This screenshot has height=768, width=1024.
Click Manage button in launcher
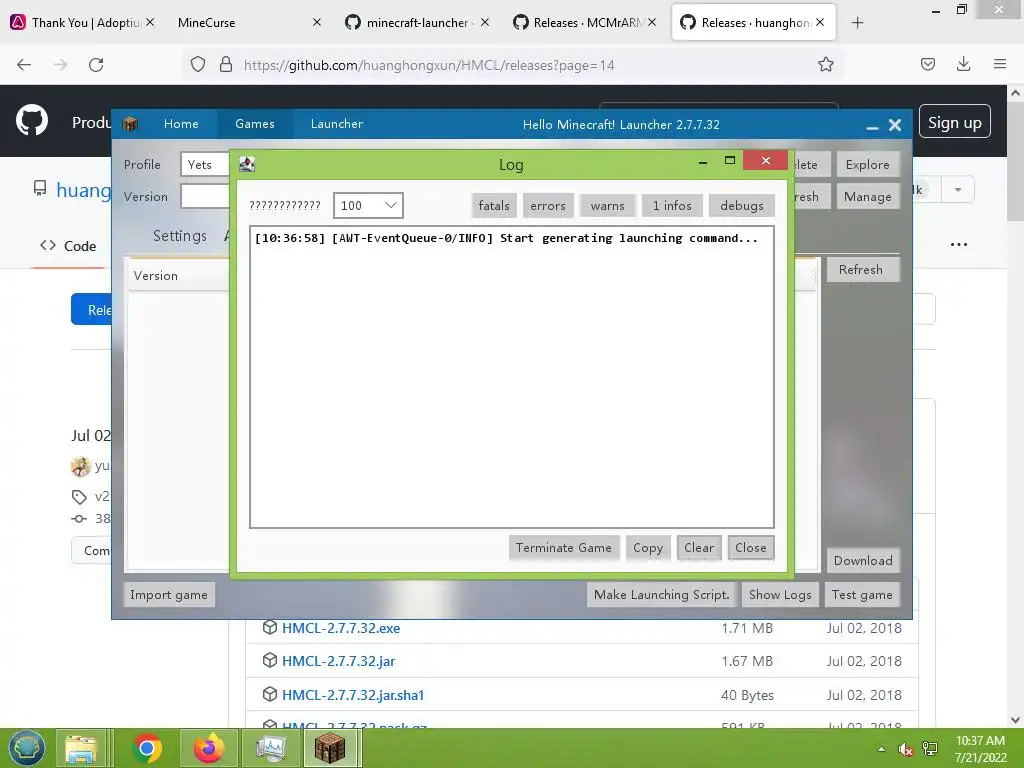867,197
